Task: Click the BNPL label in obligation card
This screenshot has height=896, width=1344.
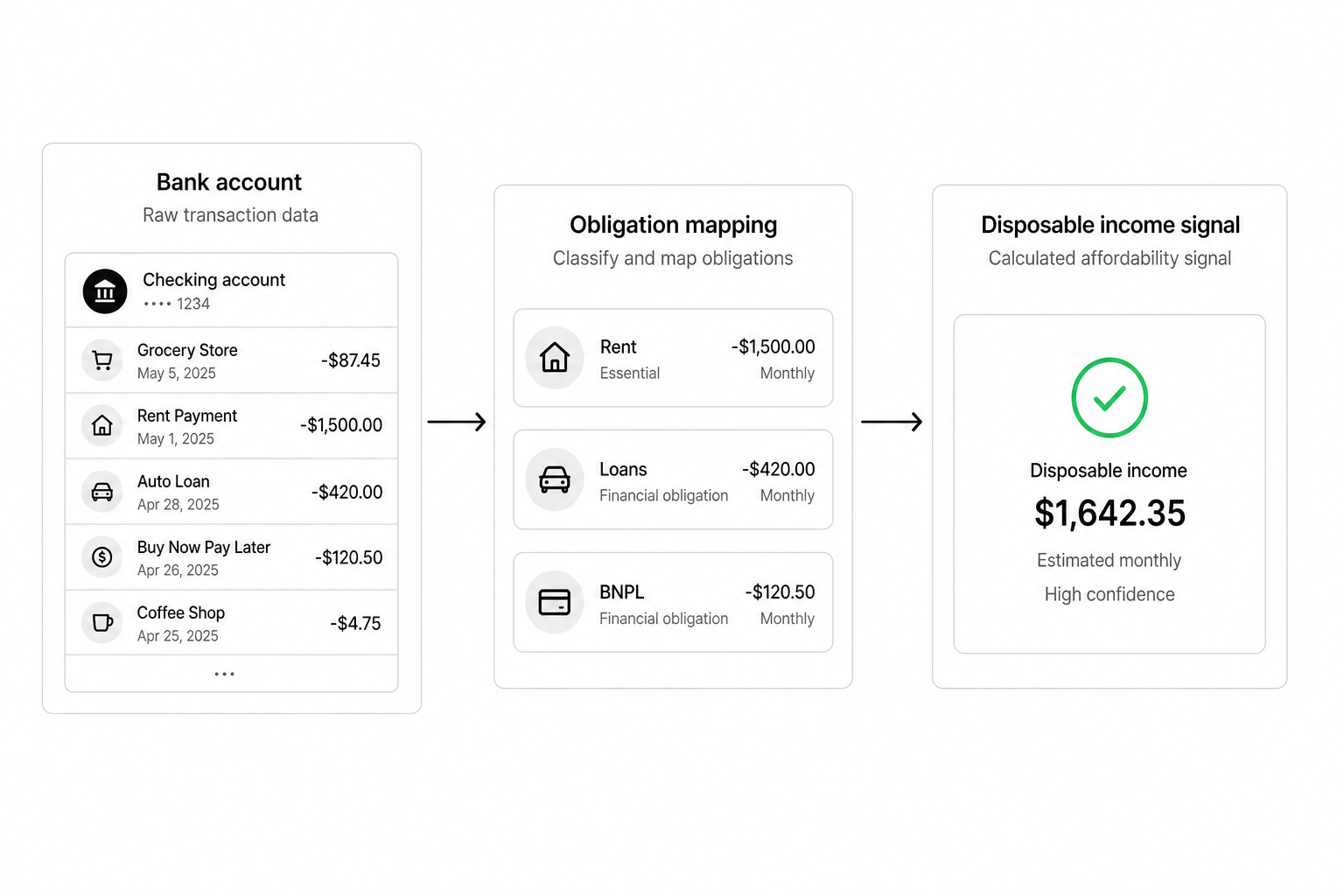Action: tap(622, 592)
